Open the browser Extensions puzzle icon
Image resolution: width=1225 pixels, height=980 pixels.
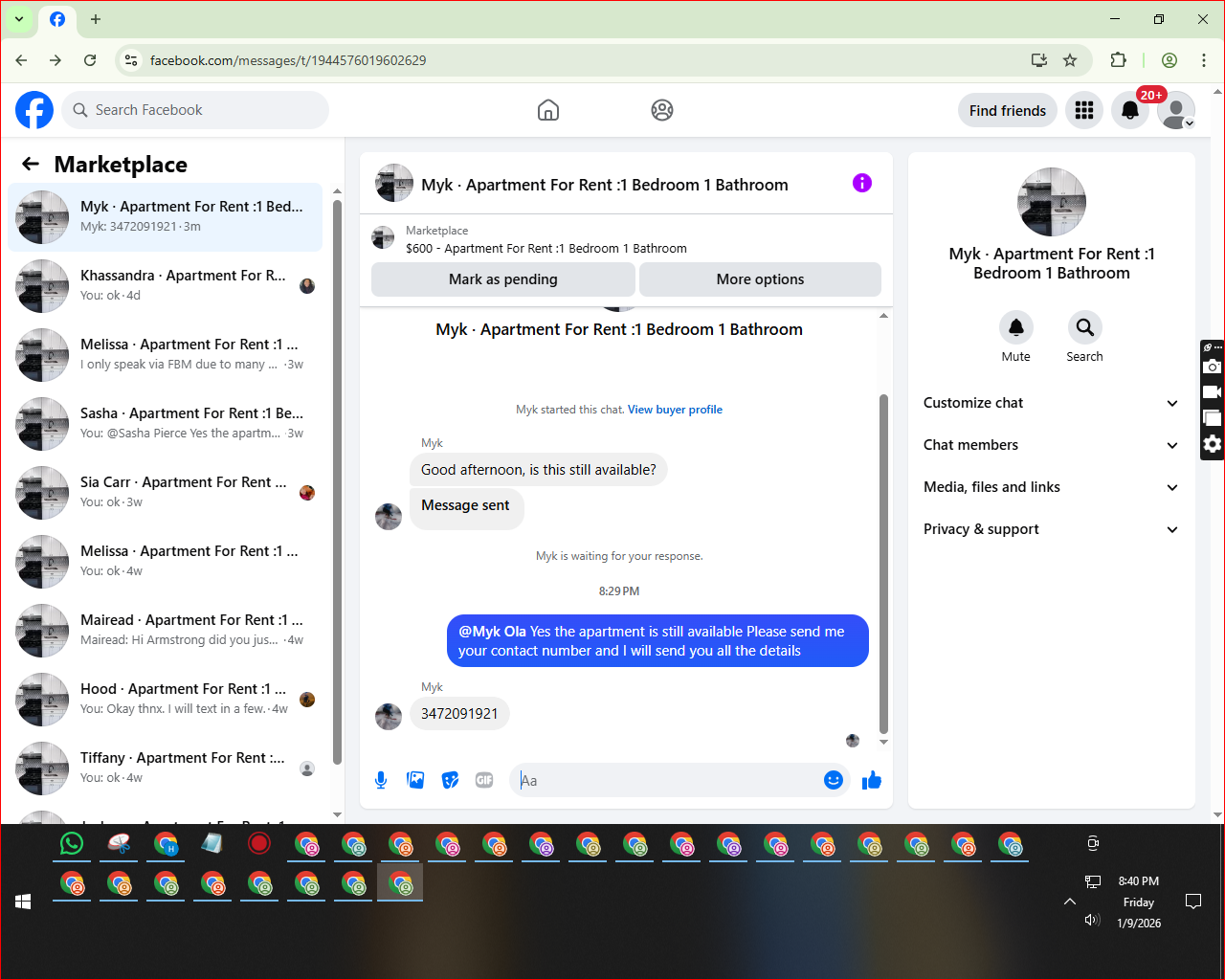click(x=1118, y=60)
